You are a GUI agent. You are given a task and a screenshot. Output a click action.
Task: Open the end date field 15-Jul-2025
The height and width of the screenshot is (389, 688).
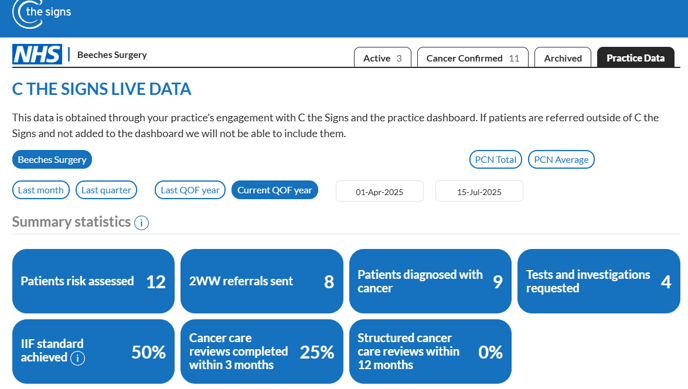tap(479, 192)
